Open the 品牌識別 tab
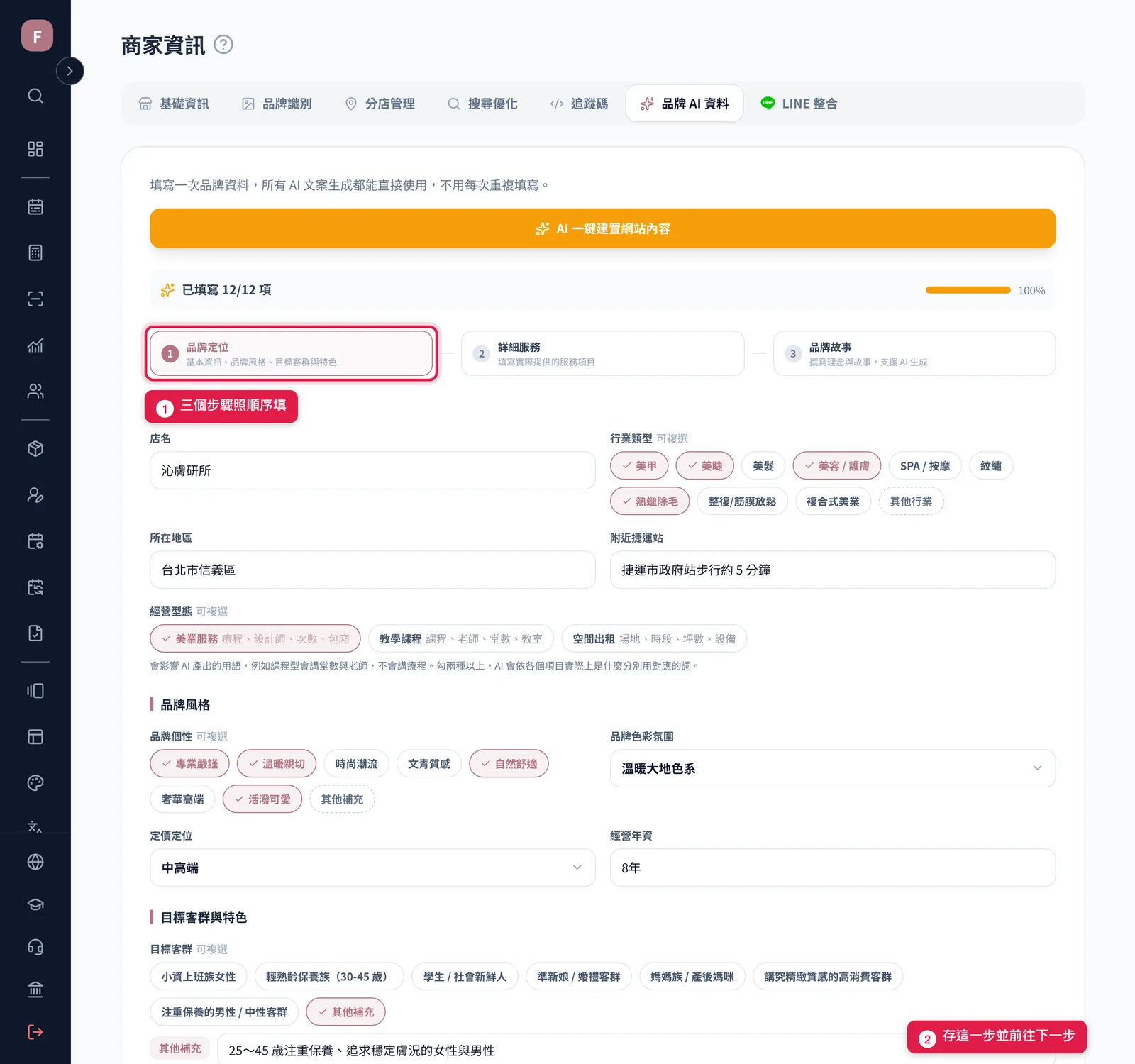This screenshot has width=1135, height=1064. click(x=277, y=104)
